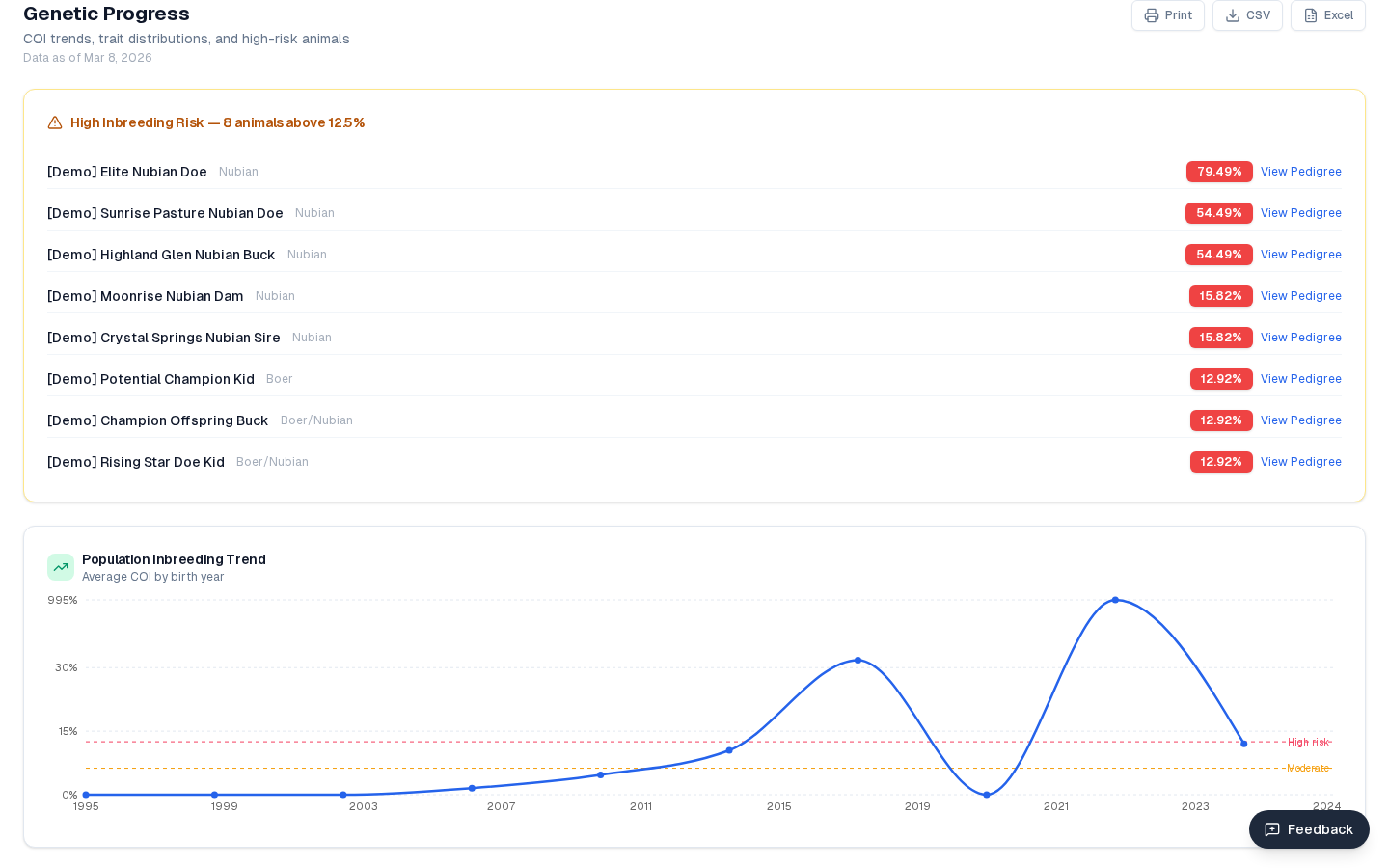Click the 12.92% badge for Potential Champion Kid
This screenshot has width=1389, height=868.
pyautogui.click(x=1221, y=379)
